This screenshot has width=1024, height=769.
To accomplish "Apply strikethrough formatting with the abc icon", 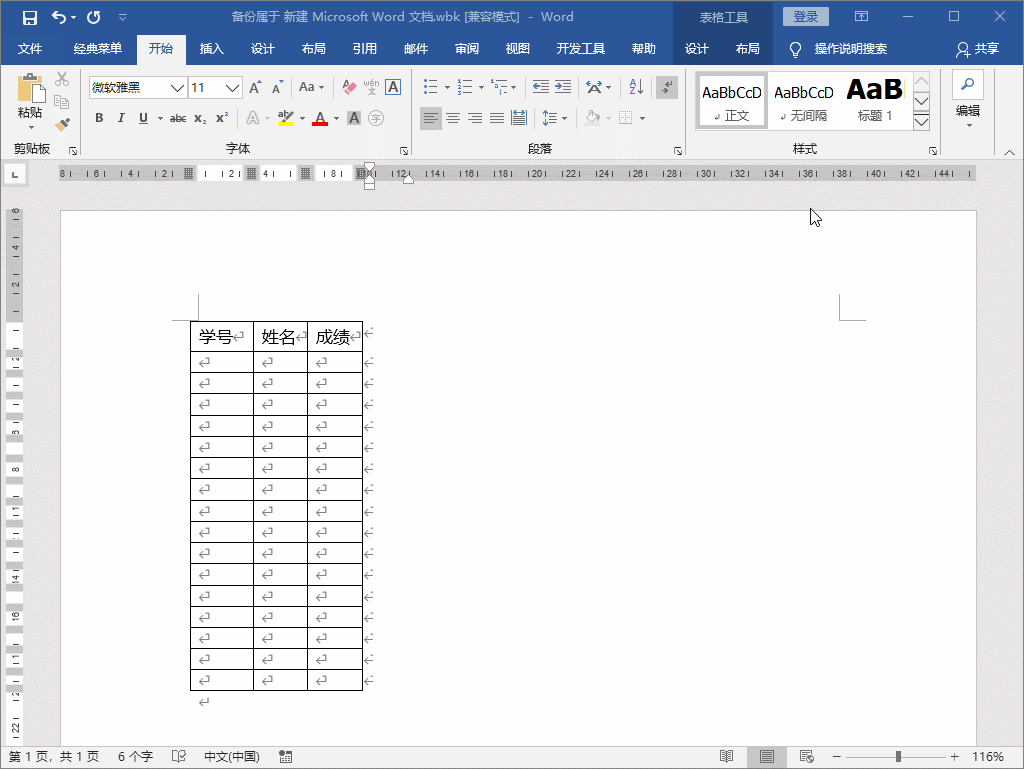I will [178, 118].
